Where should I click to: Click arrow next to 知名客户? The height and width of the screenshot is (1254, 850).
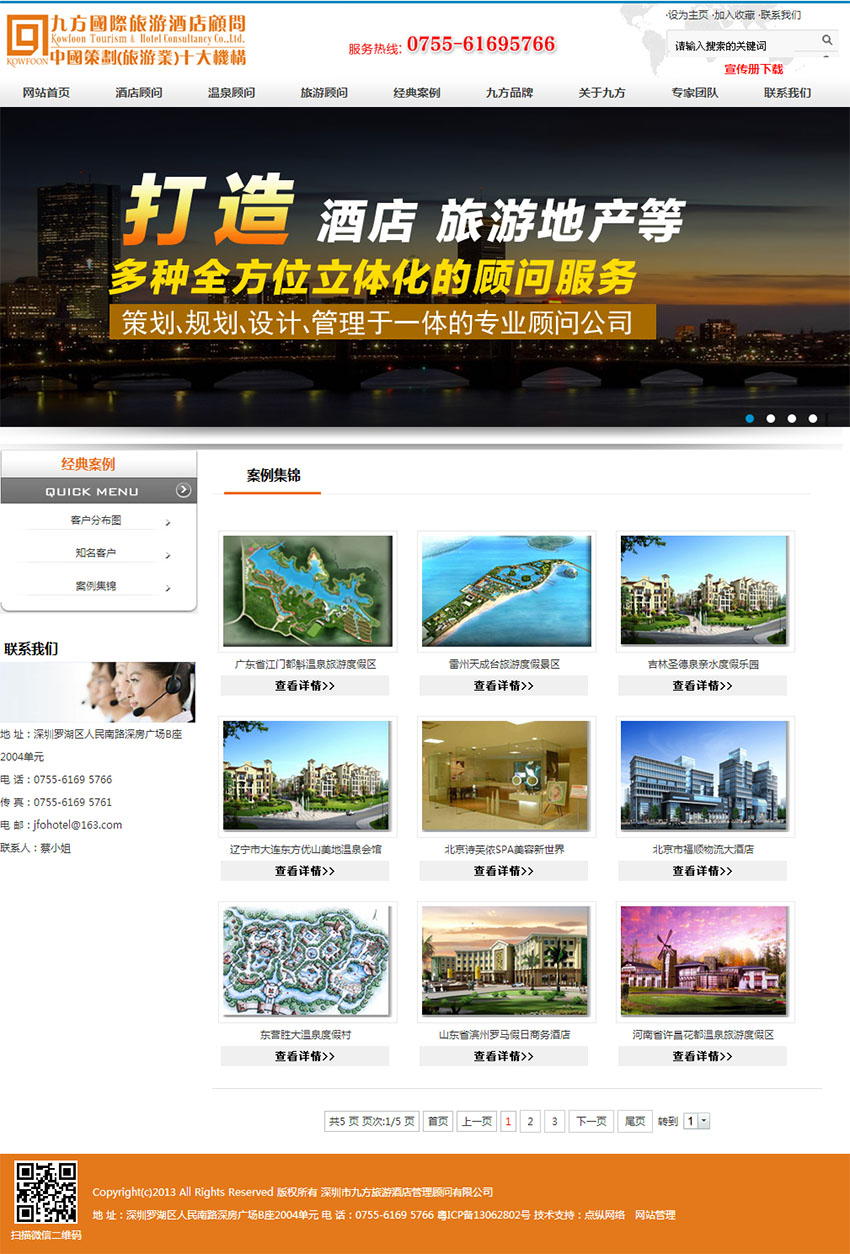coord(167,555)
